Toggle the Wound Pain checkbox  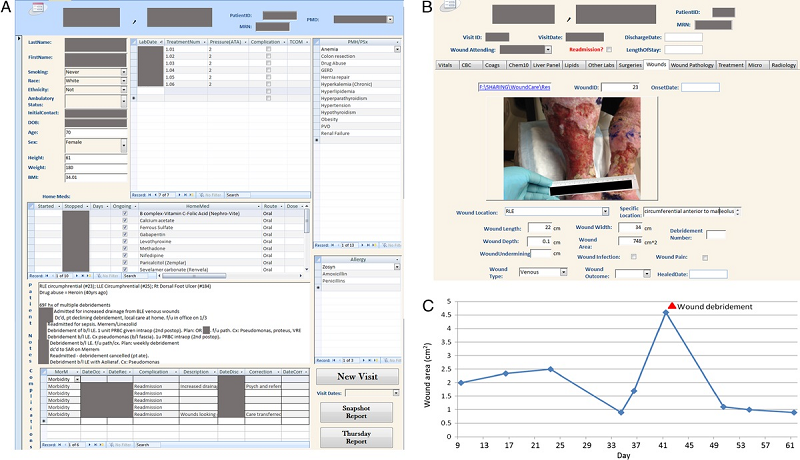point(704,257)
